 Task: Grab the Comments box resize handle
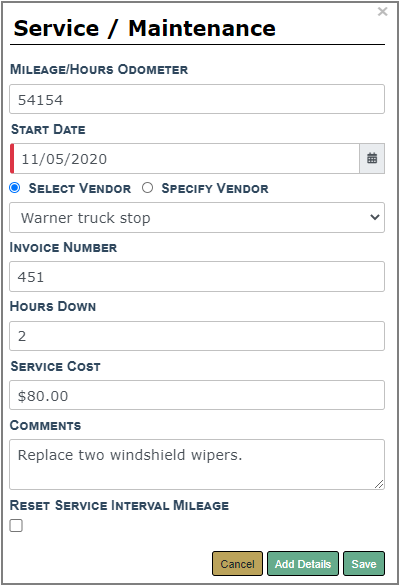pyautogui.click(x=379, y=484)
